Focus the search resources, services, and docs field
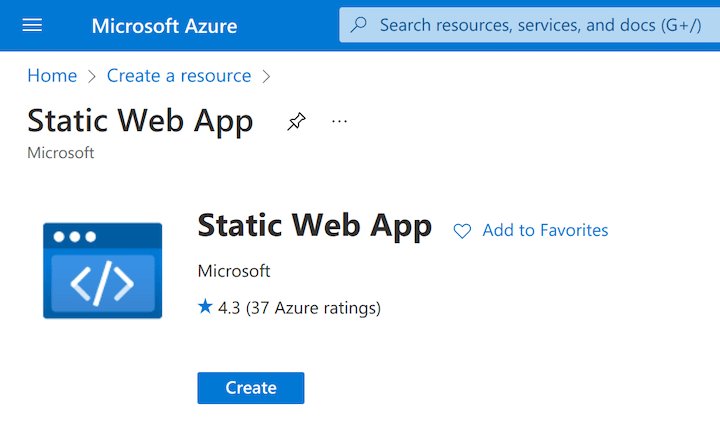 tap(540, 25)
